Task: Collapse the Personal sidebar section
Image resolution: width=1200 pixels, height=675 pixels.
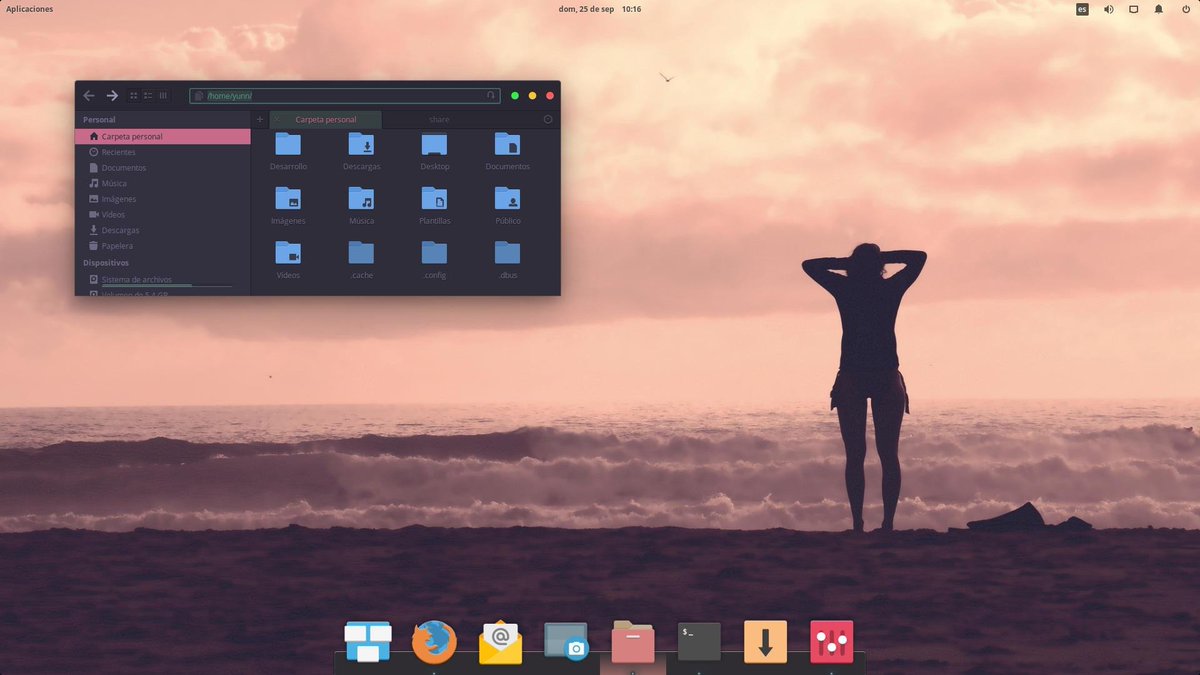Action: [x=99, y=119]
